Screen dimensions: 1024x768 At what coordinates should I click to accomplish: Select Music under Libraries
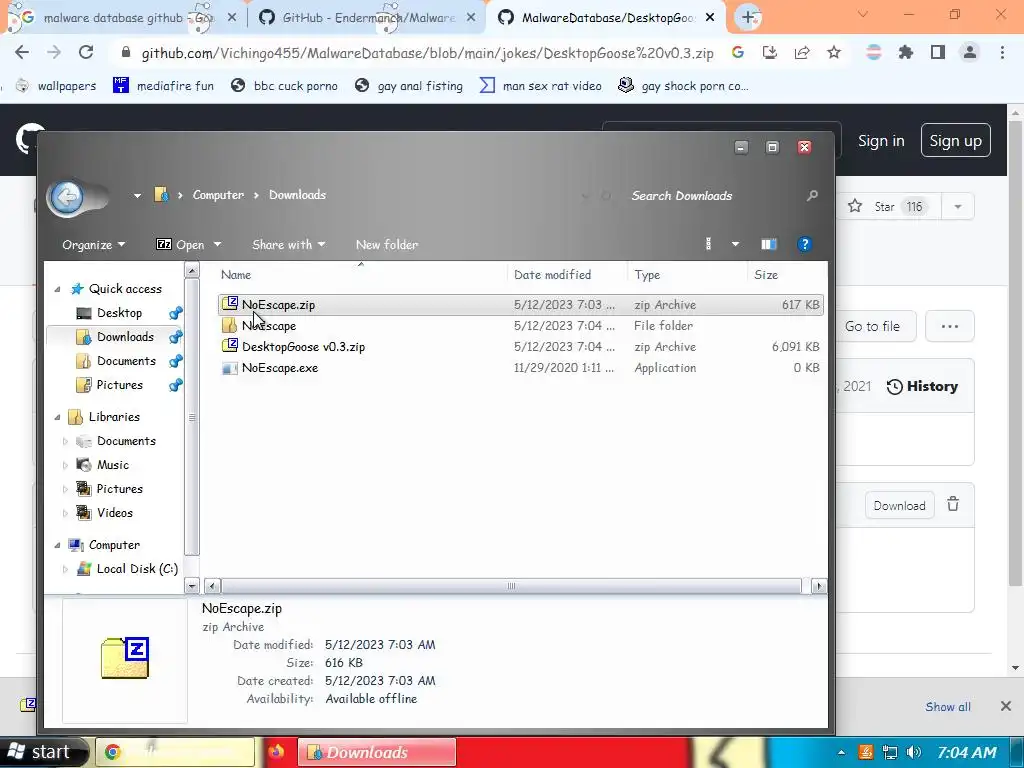113,464
